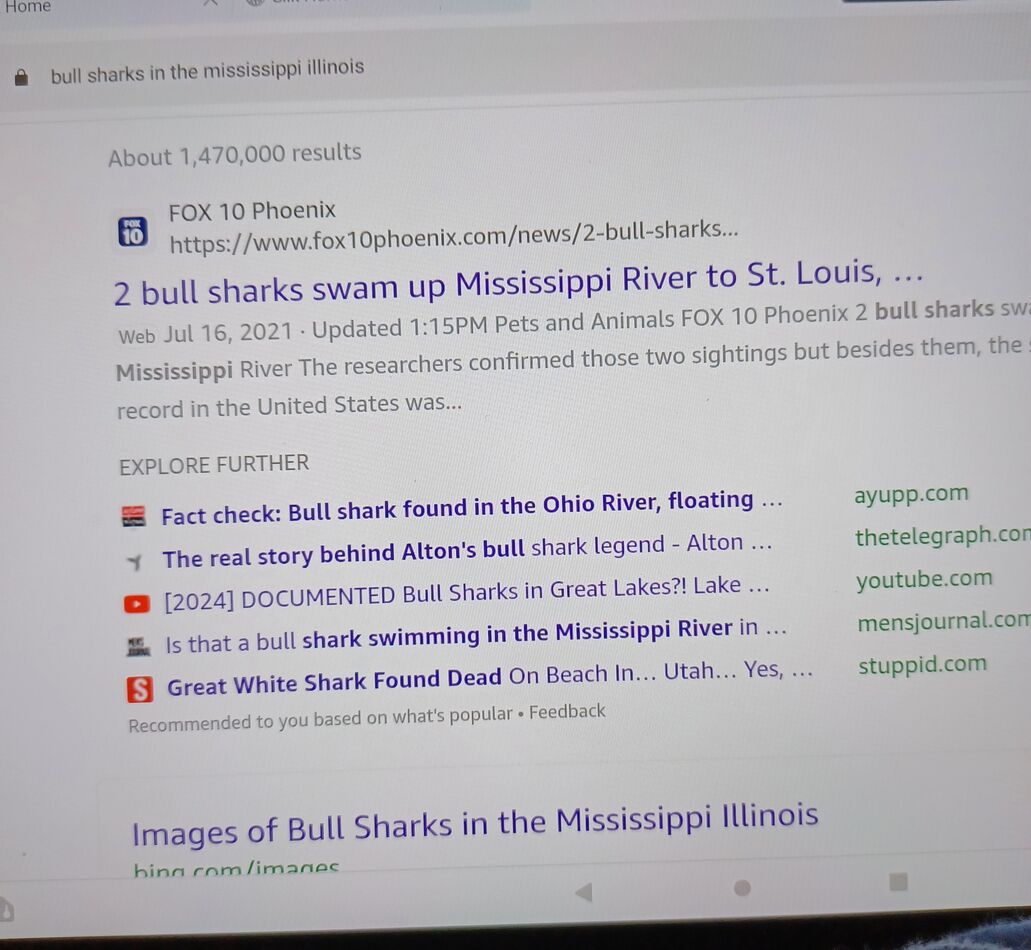
Task: Tap the ayupp.com favicon beside Fact check
Action: [134, 517]
